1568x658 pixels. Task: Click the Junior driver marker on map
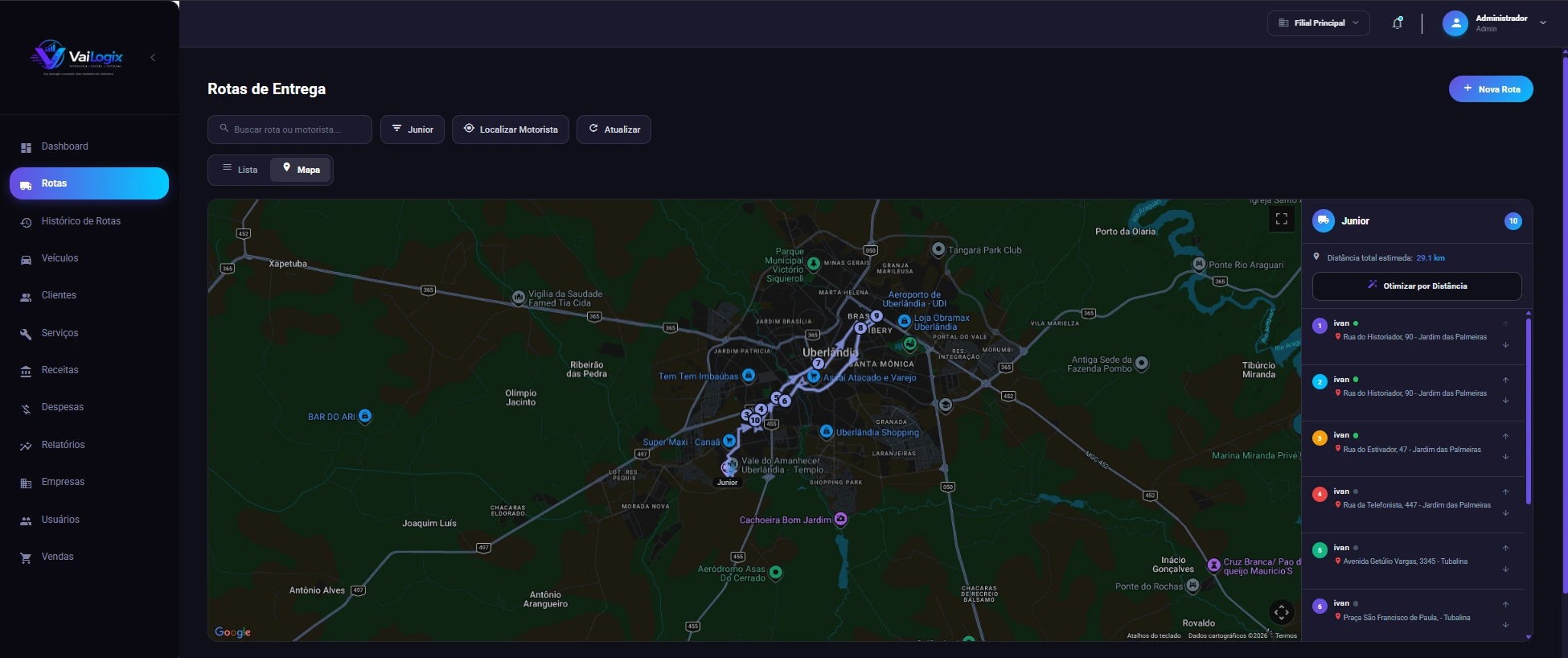(729, 467)
